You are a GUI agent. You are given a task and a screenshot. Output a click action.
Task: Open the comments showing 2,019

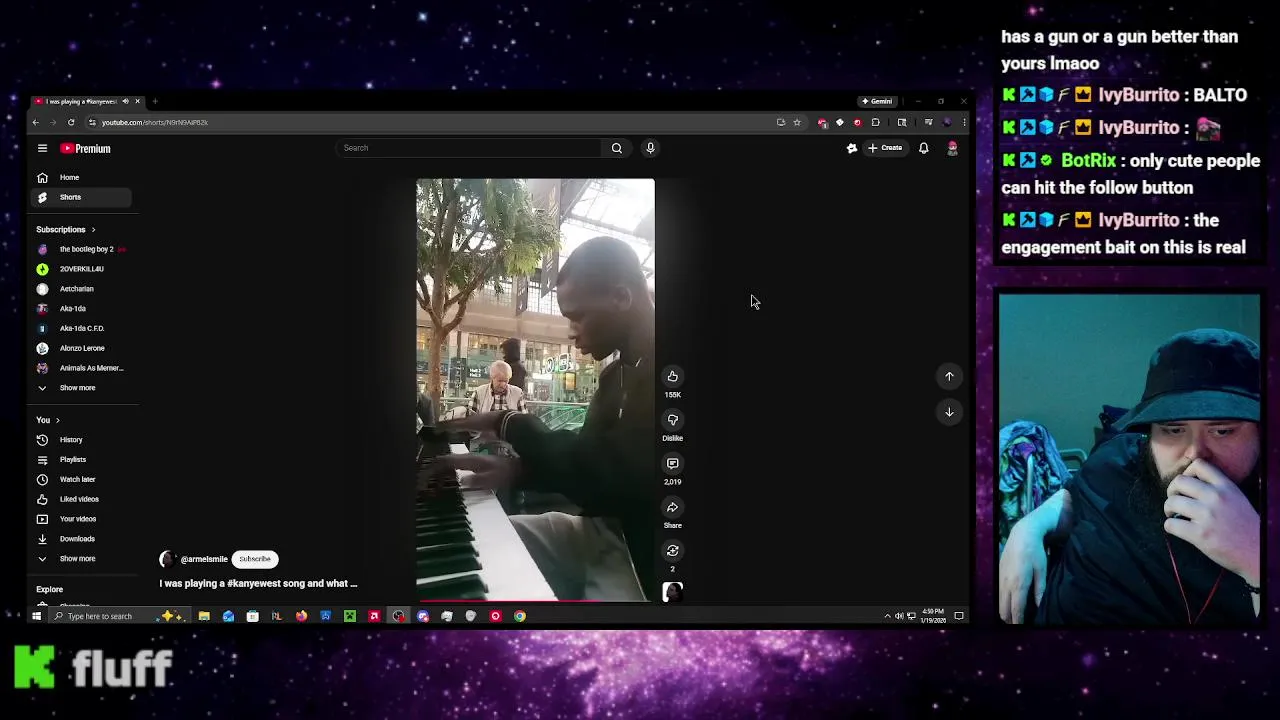click(672, 463)
